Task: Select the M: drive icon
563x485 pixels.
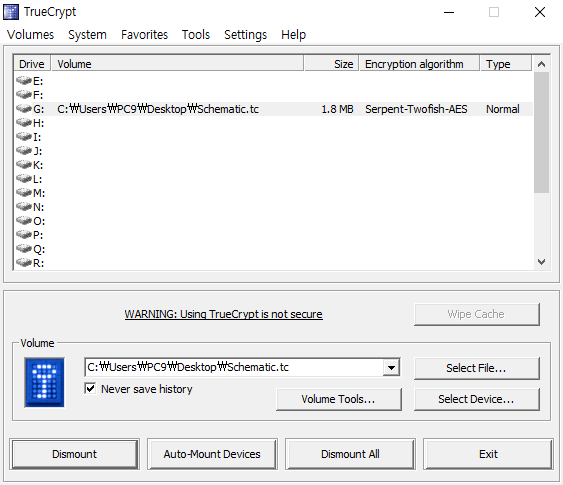Action: point(24,192)
